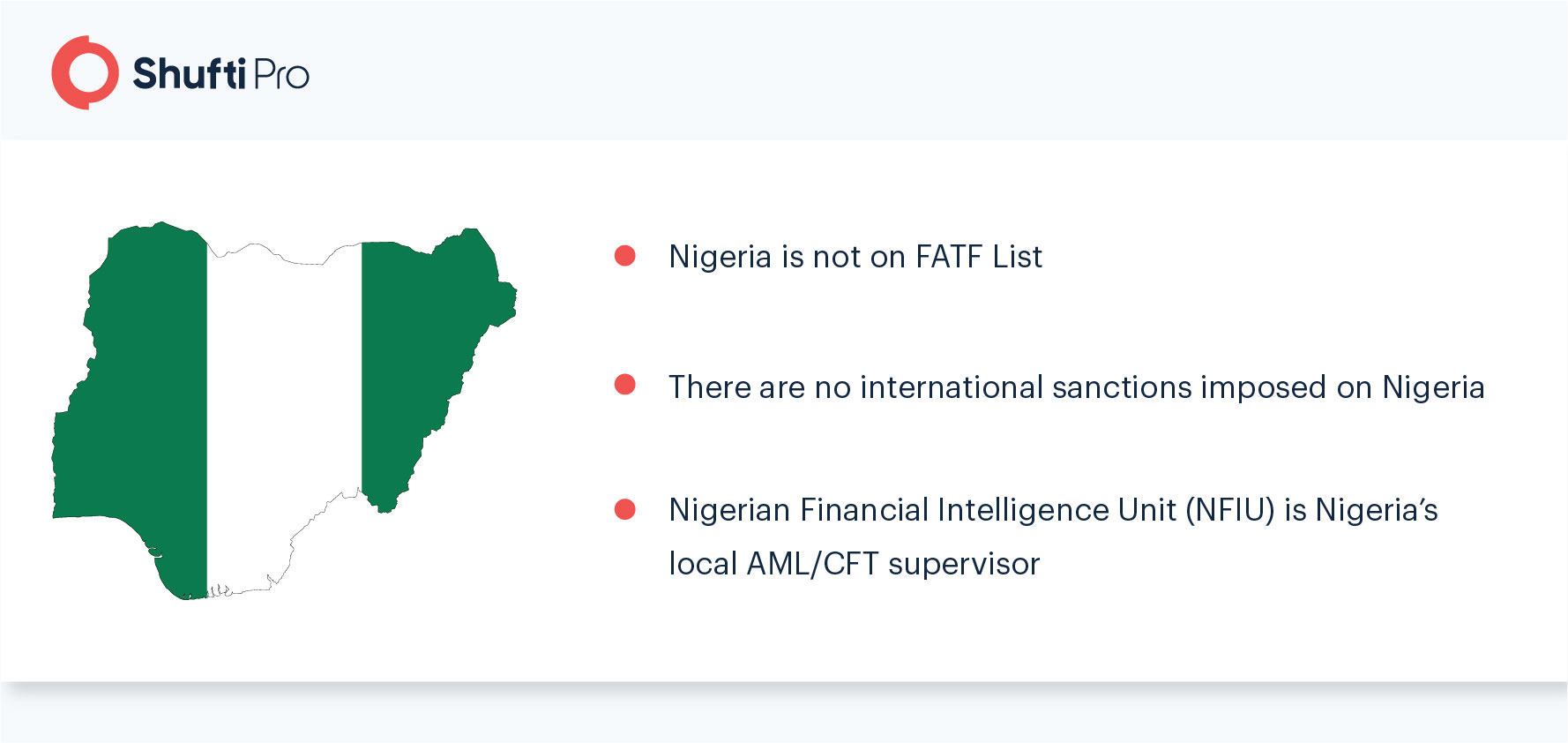The height and width of the screenshot is (743, 1568).
Task: Click the white center stripe of Nigeria map
Action: pos(284,415)
